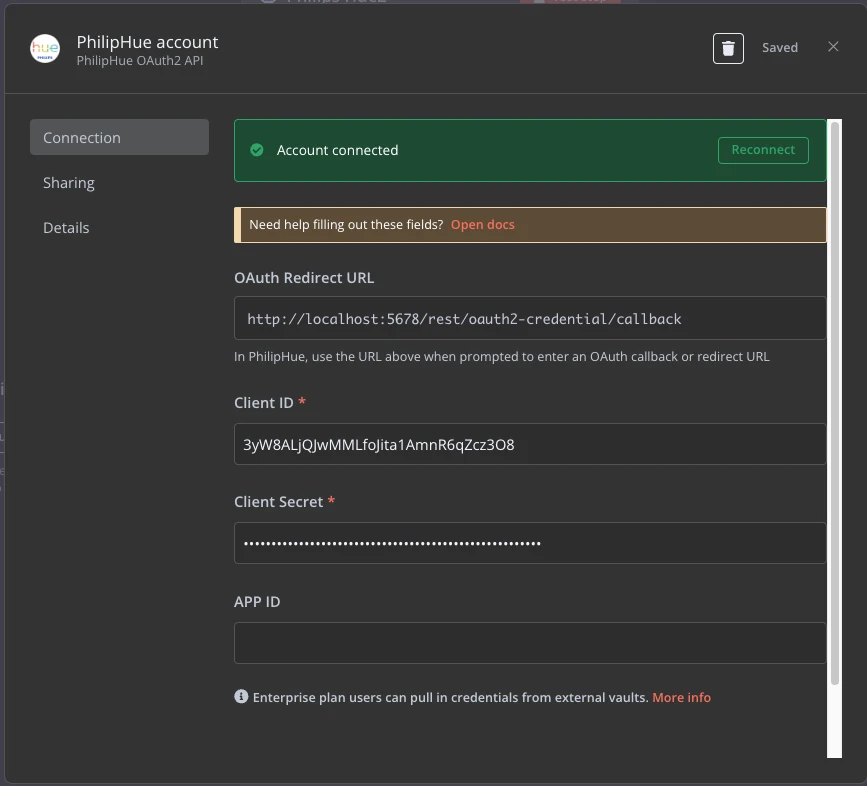Screen dimensions: 867x786
Task: Click the Philips Hue logo icon
Action: (45, 49)
